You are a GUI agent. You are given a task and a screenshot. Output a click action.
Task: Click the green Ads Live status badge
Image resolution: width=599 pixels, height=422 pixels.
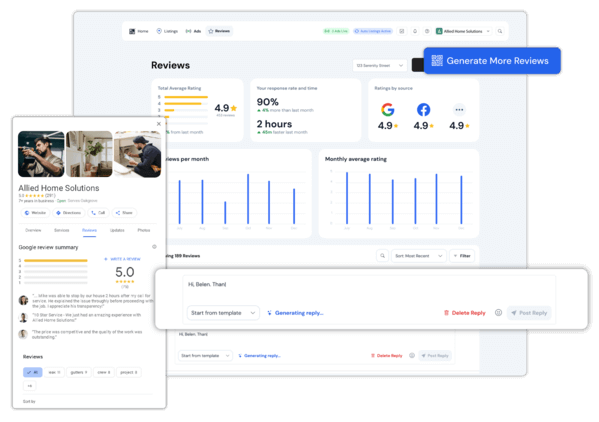coord(336,31)
